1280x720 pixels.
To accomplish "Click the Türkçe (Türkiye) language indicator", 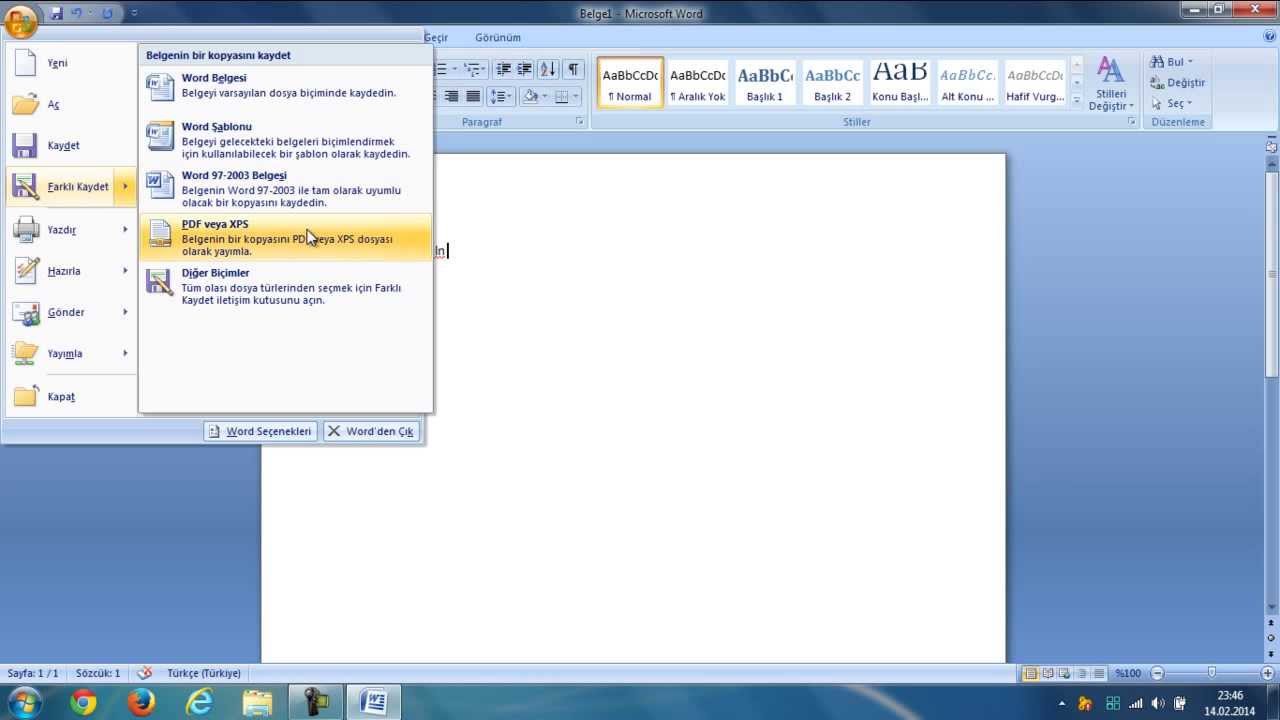I will tap(204, 674).
